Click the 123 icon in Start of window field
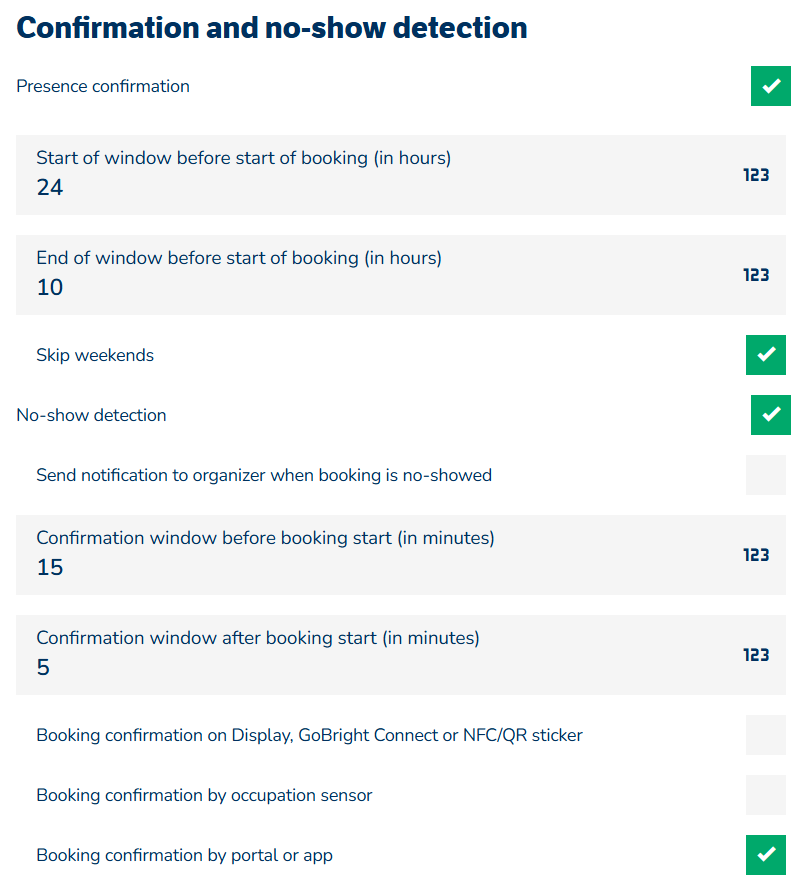This screenshot has width=792, height=885. (x=756, y=175)
